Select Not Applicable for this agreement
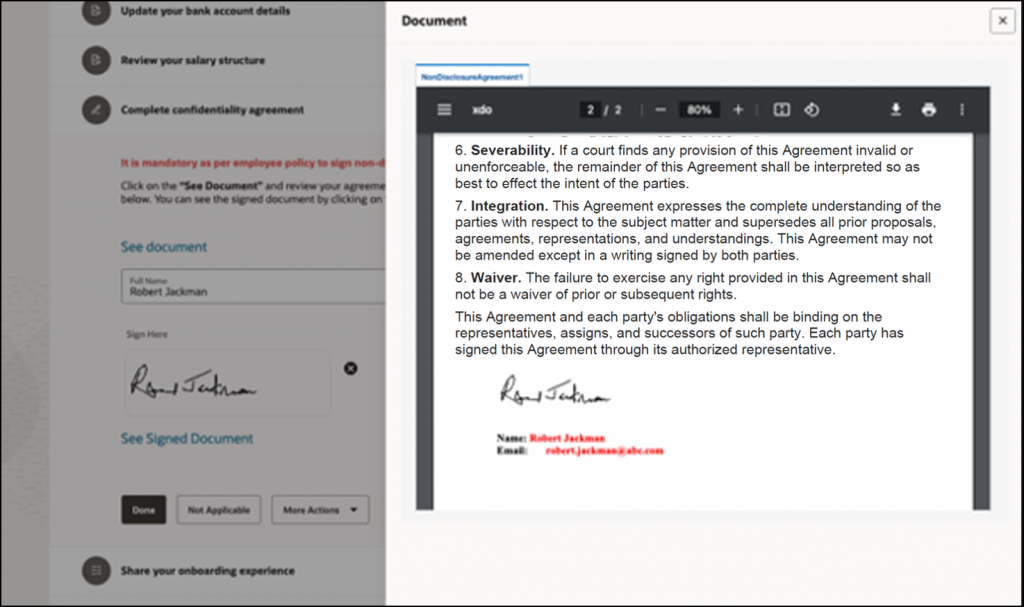This screenshot has width=1024, height=607. coord(218,509)
